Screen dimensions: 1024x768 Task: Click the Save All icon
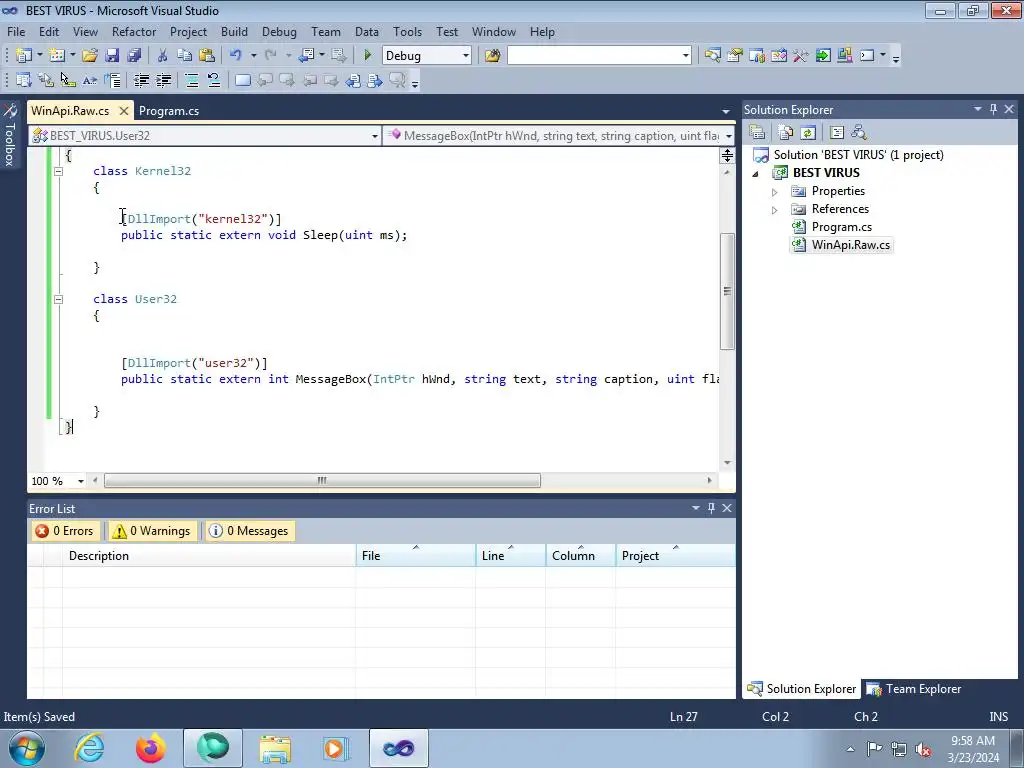pyautogui.click(x=134, y=56)
